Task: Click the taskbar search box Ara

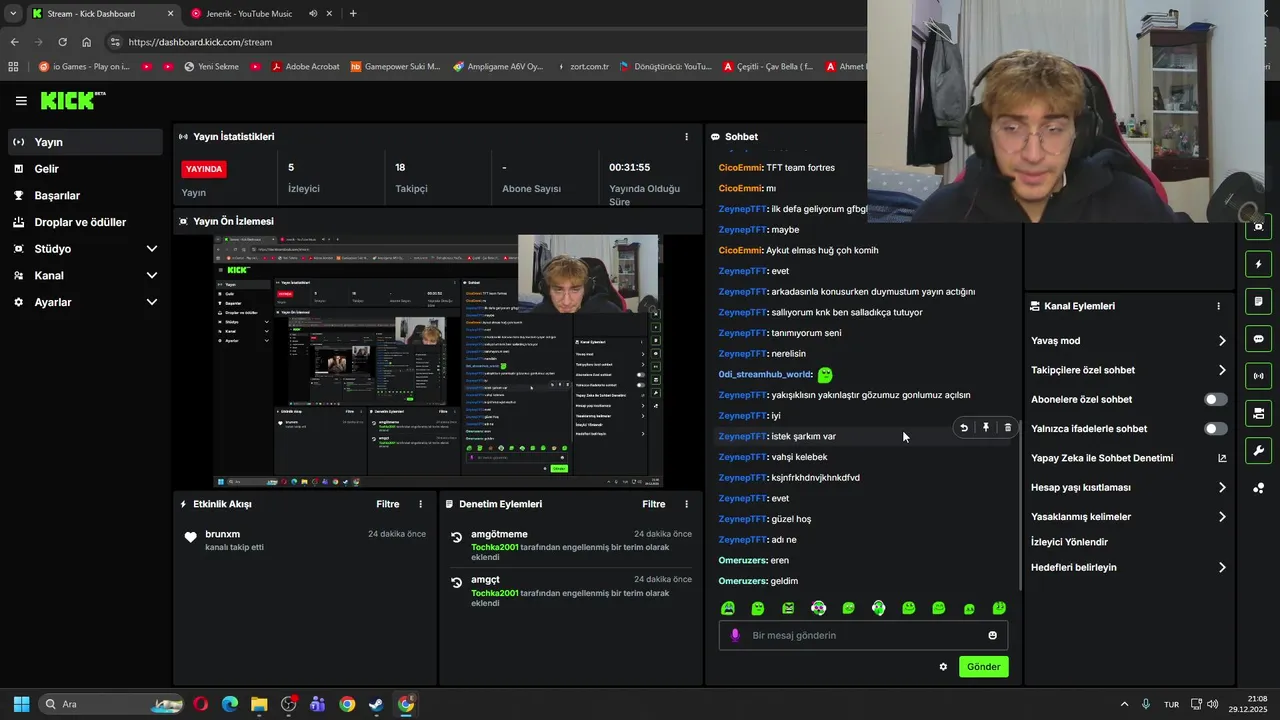Action: tap(112, 704)
